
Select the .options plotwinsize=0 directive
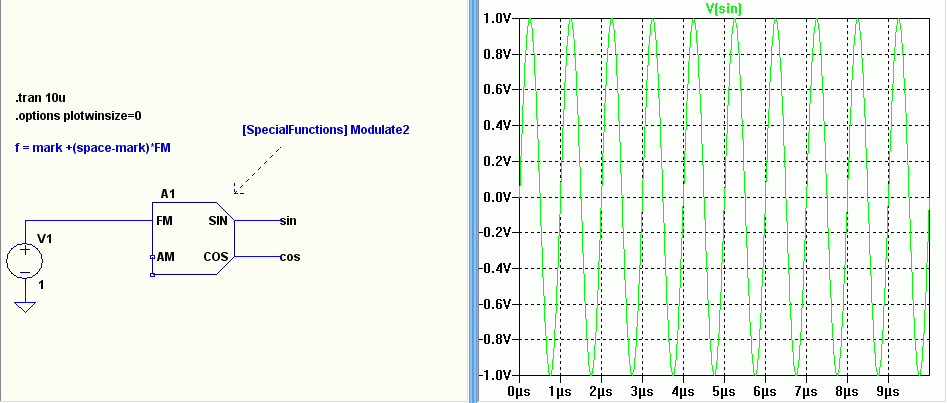click(x=79, y=116)
